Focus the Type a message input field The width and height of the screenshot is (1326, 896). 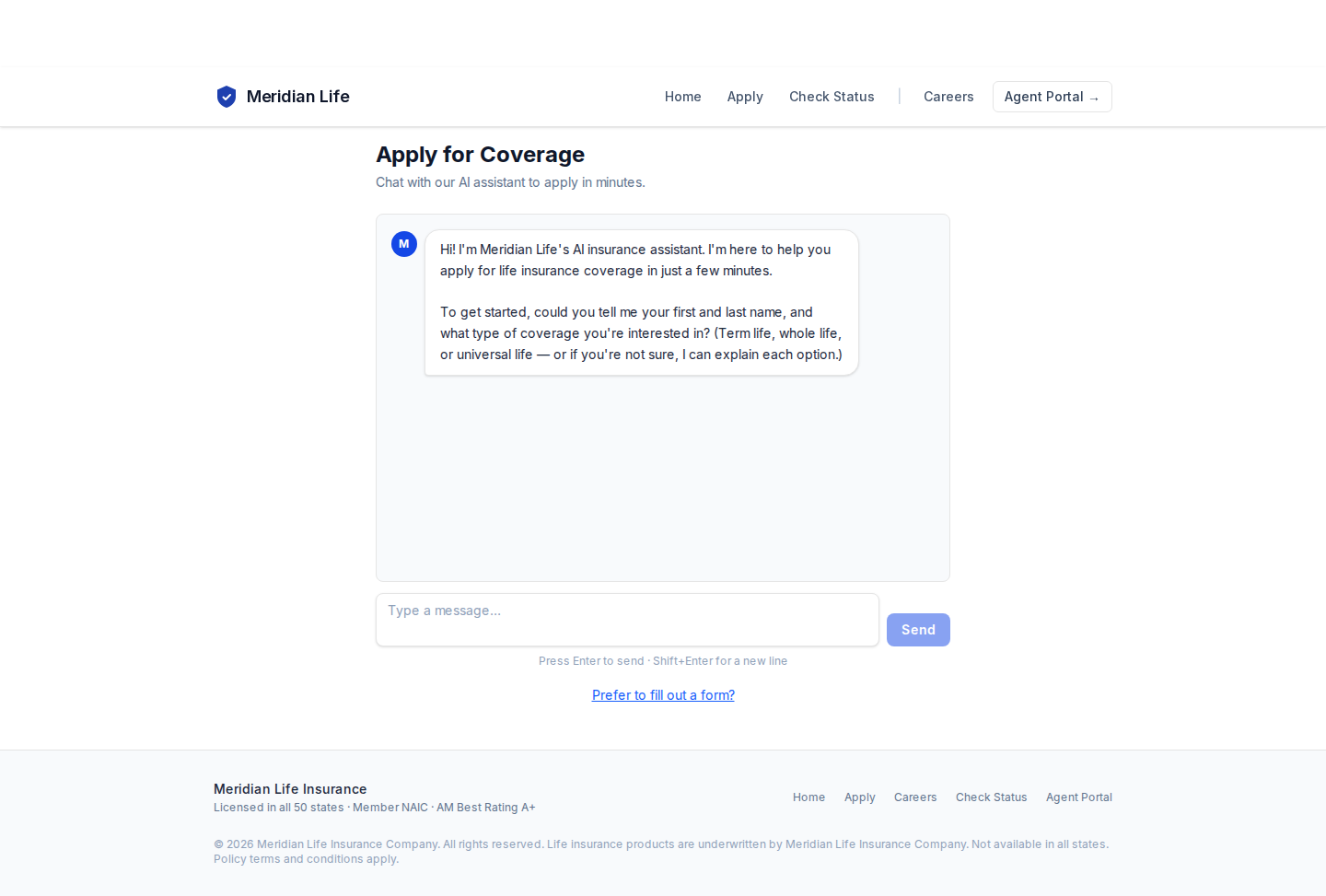pyautogui.click(x=627, y=620)
